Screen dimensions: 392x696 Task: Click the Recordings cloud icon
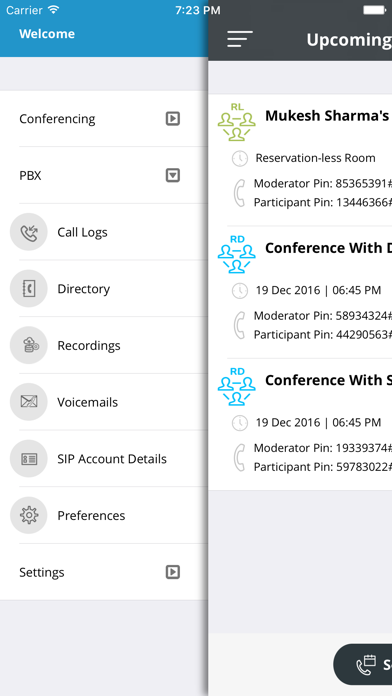(29, 345)
